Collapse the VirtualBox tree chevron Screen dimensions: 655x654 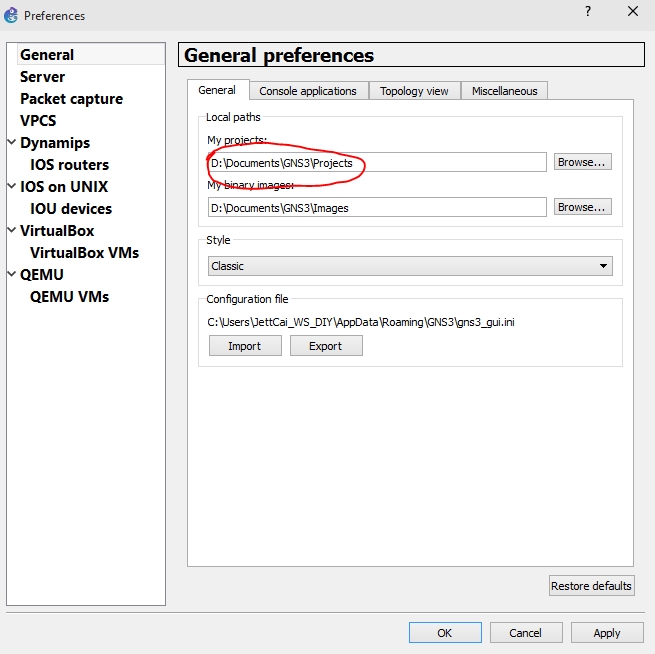tap(12, 230)
